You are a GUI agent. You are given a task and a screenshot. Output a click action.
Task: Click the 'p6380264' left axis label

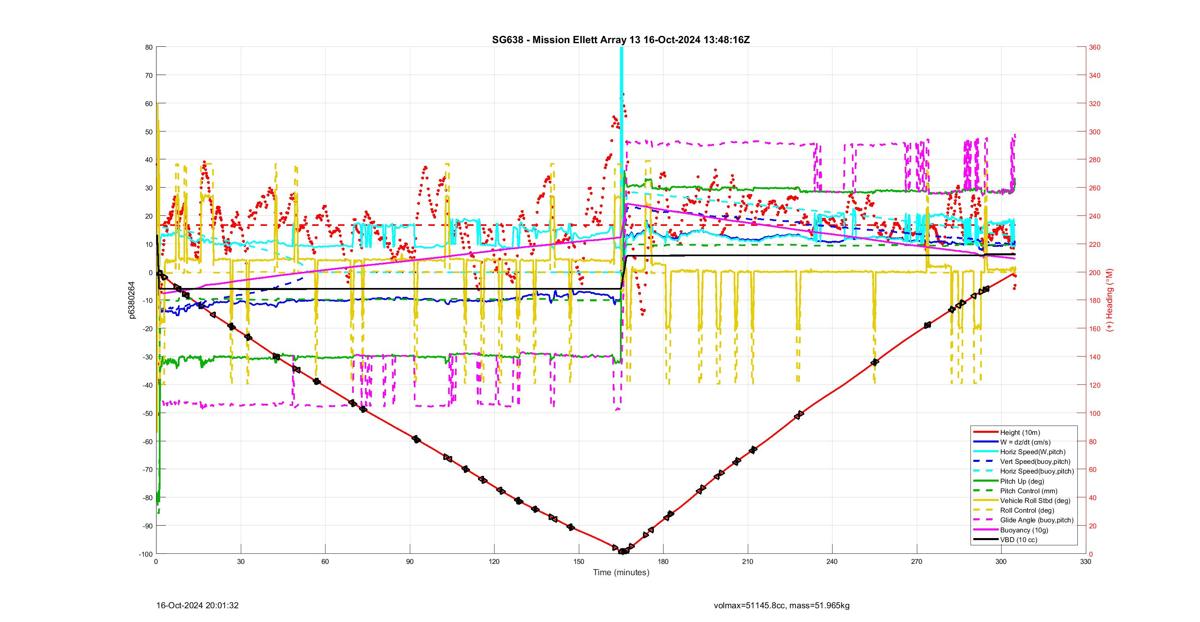131,300
